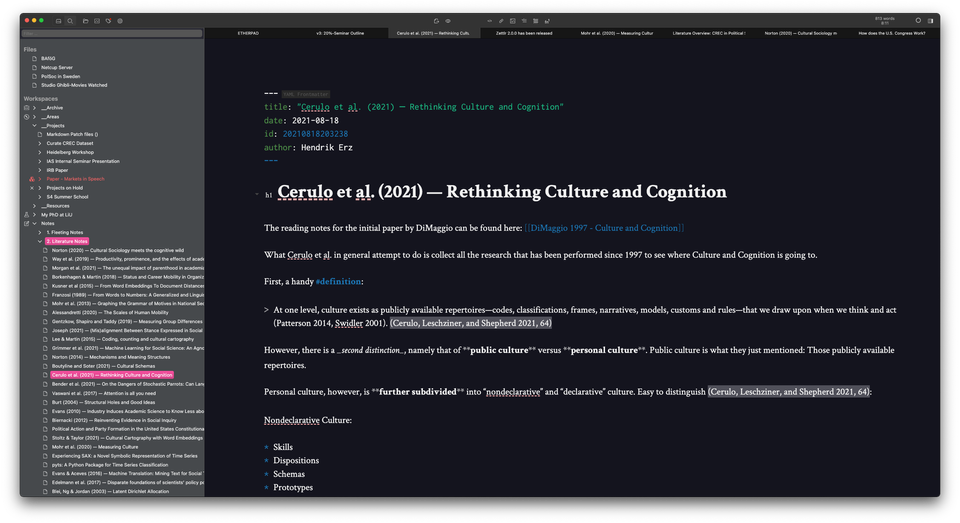Image resolution: width=960 pixels, height=523 pixels.
Task: Click the #definition tag in the text
Action: click(x=338, y=282)
